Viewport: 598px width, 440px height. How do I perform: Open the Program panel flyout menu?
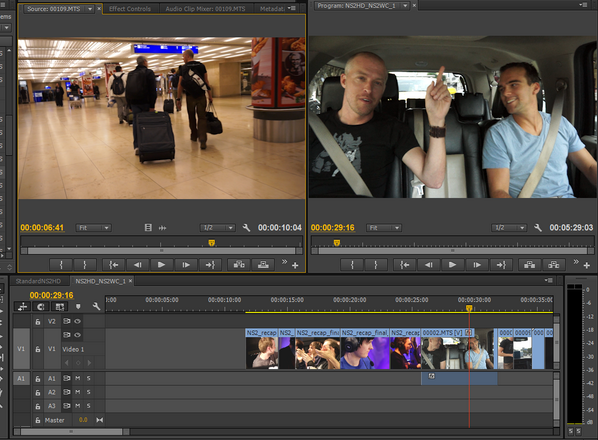584,5
